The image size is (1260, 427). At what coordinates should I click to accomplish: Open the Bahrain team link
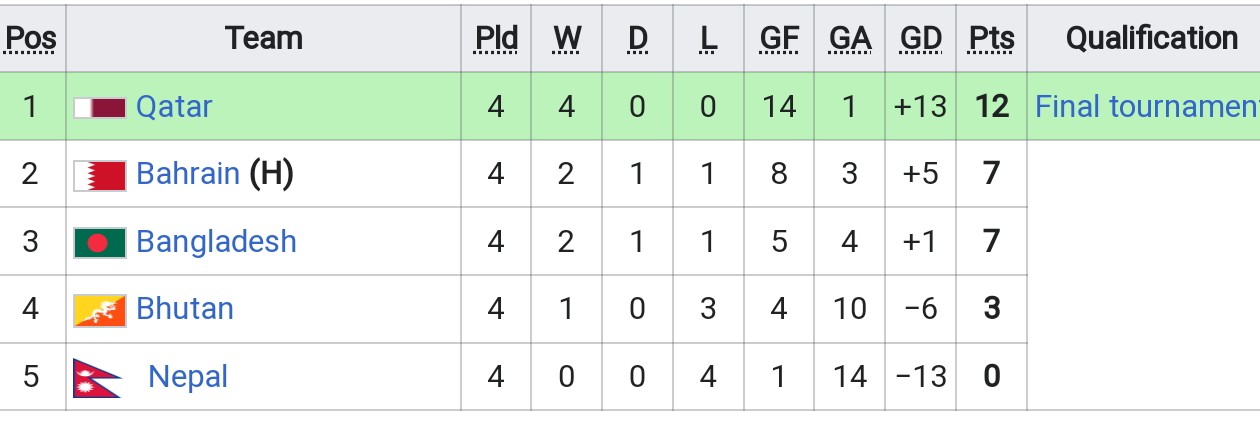(x=188, y=174)
